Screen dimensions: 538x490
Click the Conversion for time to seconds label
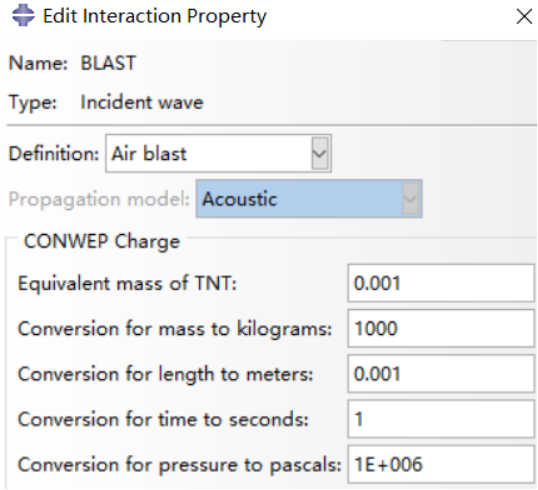(163, 419)
